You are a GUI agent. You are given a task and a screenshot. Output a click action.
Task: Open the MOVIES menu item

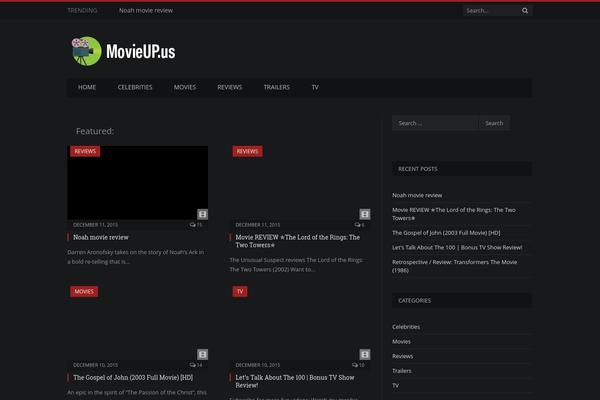coord(185,87)
